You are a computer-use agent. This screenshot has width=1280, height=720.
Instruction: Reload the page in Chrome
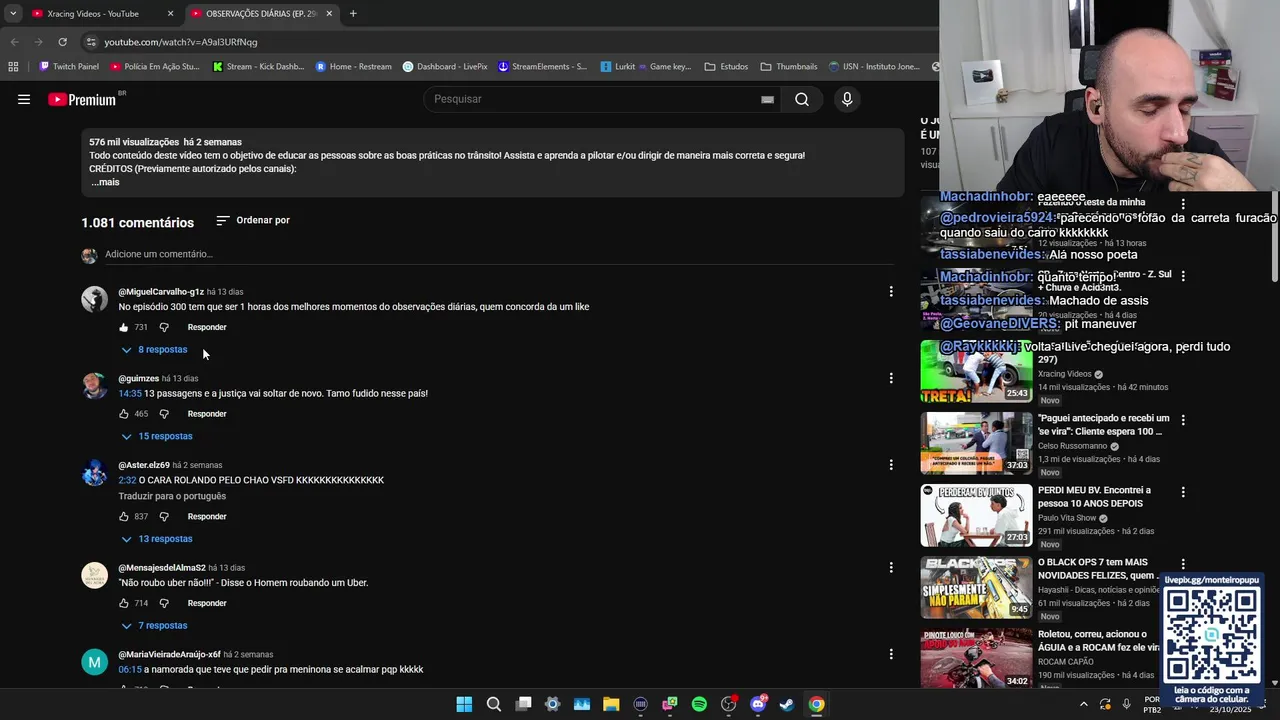point(62,42)
